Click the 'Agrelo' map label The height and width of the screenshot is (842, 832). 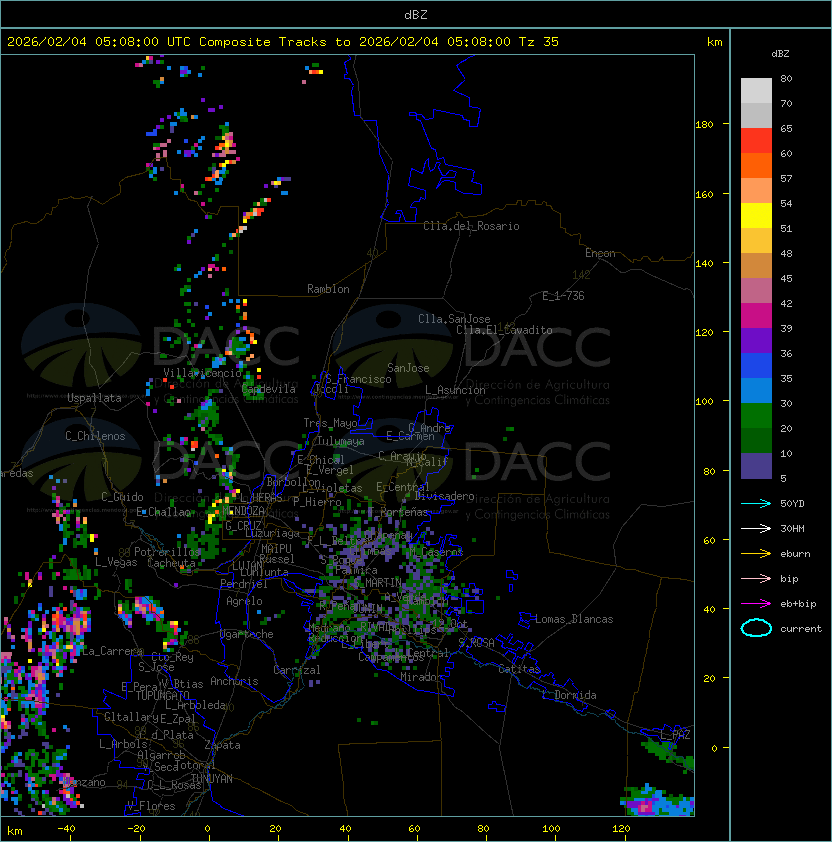coord(244,601)
